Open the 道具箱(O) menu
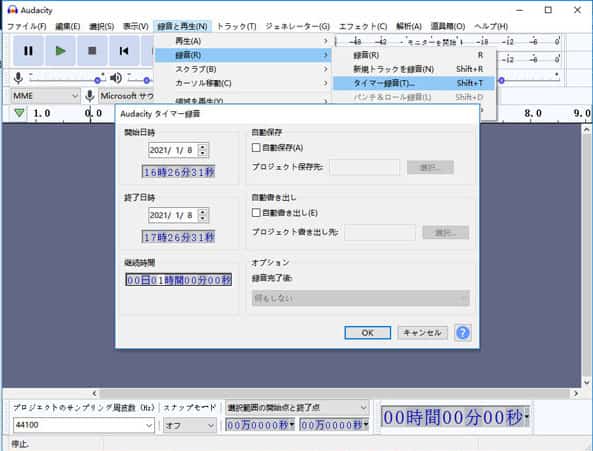 [x=448, y=26]
